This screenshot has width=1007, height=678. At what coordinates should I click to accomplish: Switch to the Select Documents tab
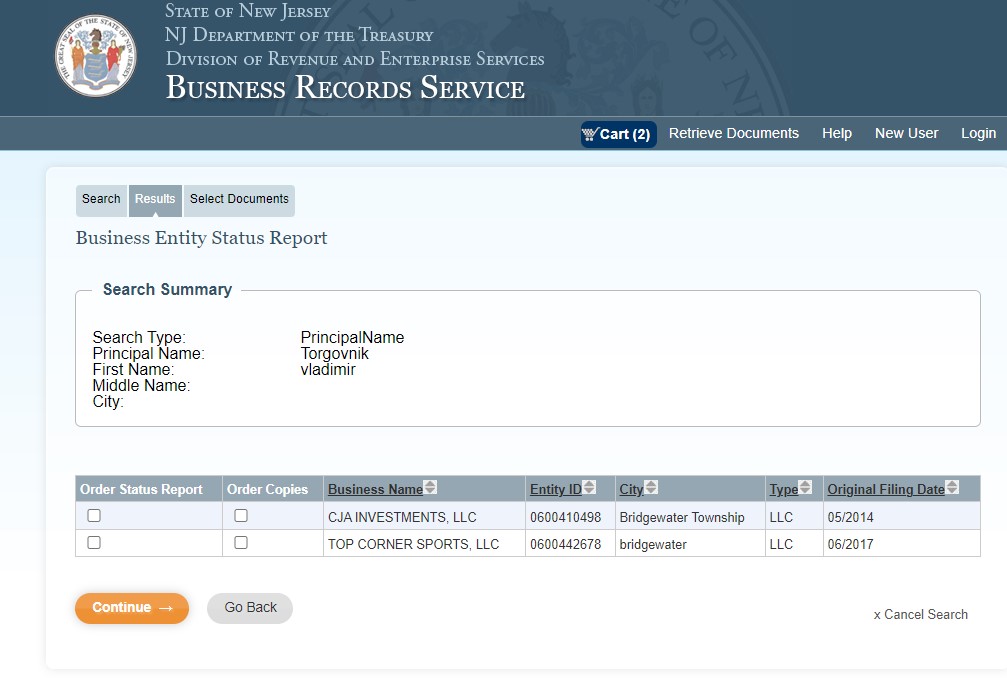[239, 199]
